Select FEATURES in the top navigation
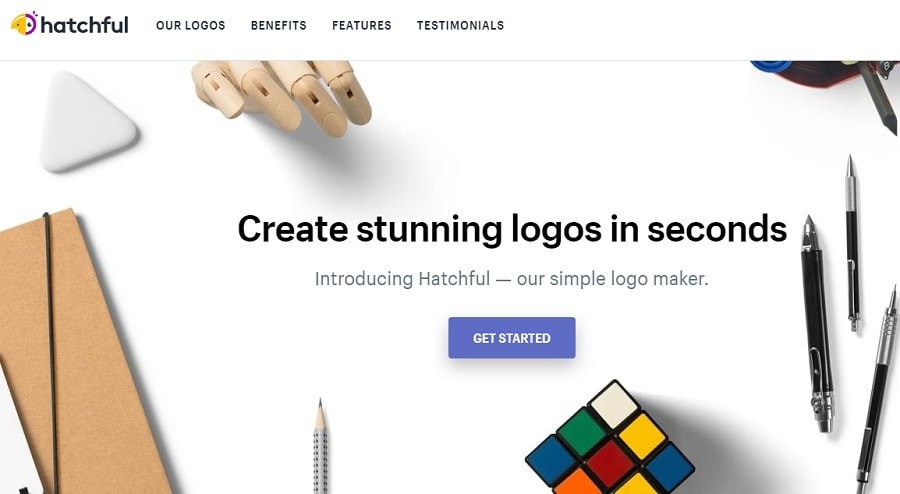The image size is (900, 494). [362, 25]
